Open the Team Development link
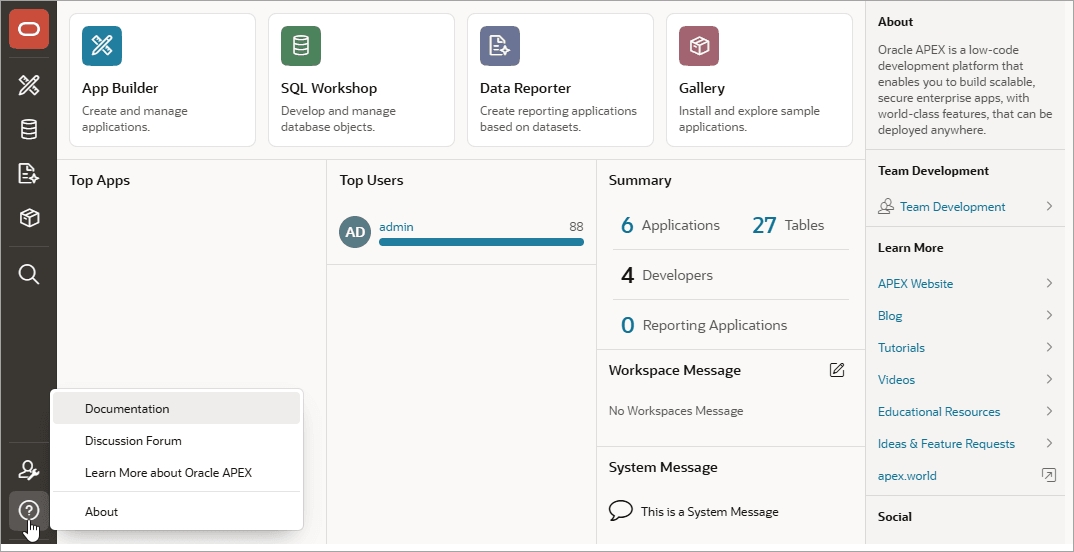1074x552 pixels. point(952,206)
